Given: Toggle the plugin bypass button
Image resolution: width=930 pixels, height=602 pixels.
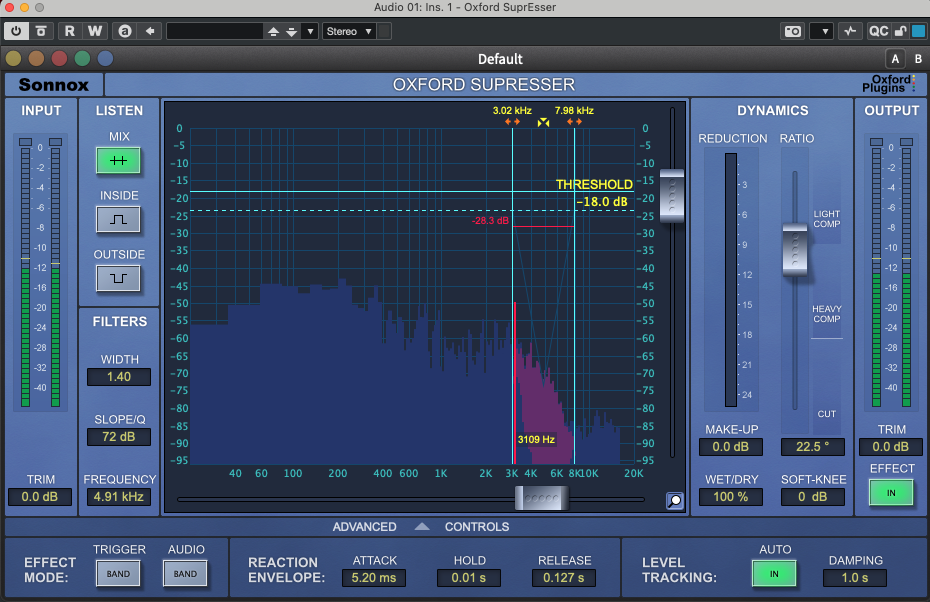Looking at the screenshot, I should [39, 31].
